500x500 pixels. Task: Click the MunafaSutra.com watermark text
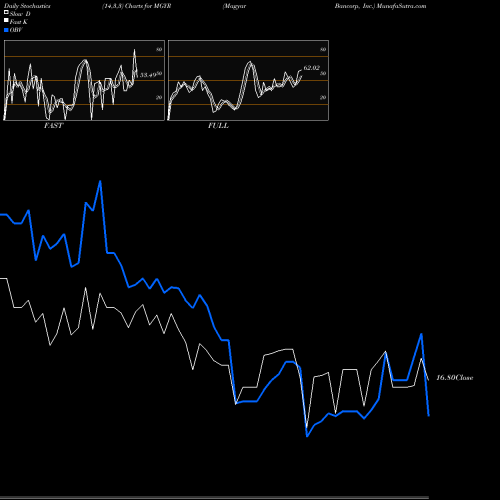(x=401, y=6)
